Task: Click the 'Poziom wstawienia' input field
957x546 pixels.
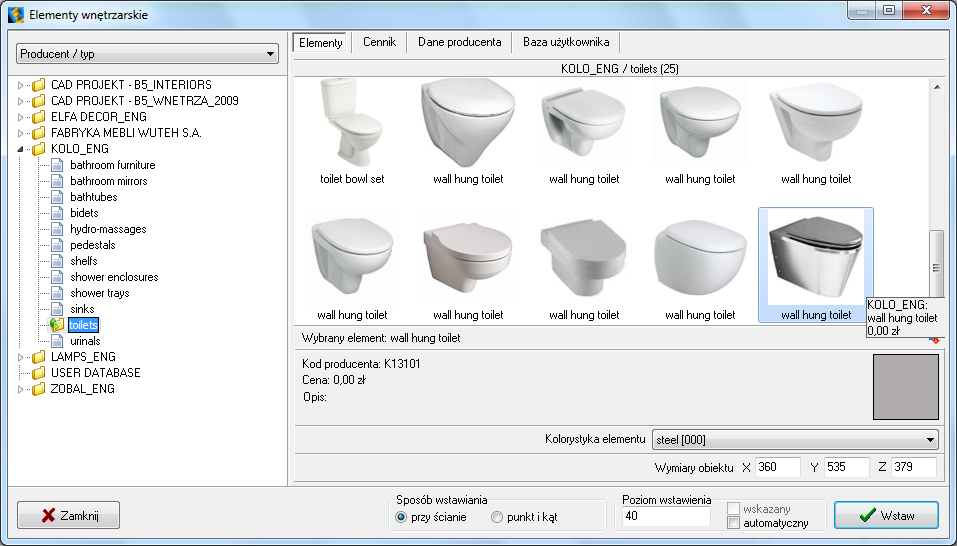Action: pyautogui.click(x=666, y=516)
